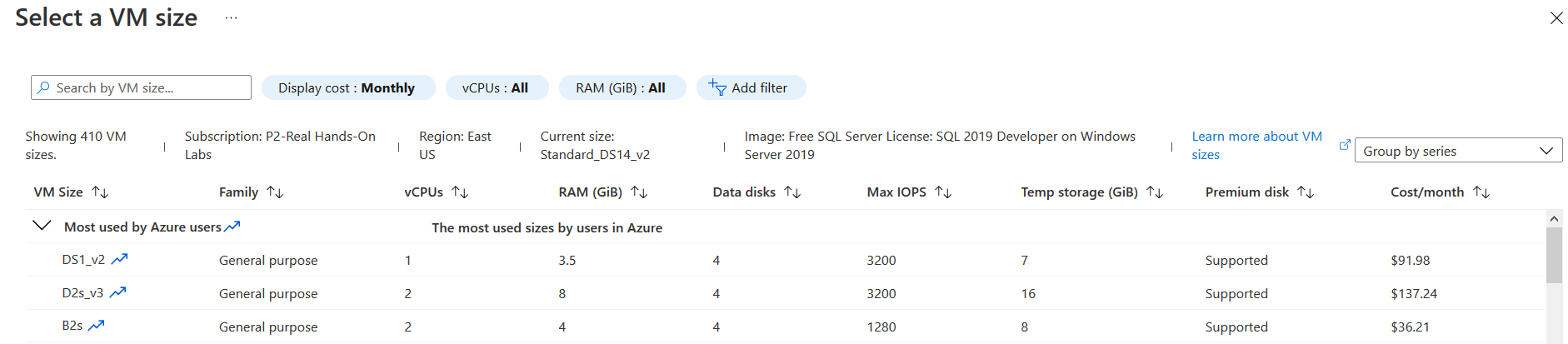Sort the vCPUs column

click(460, 192)
